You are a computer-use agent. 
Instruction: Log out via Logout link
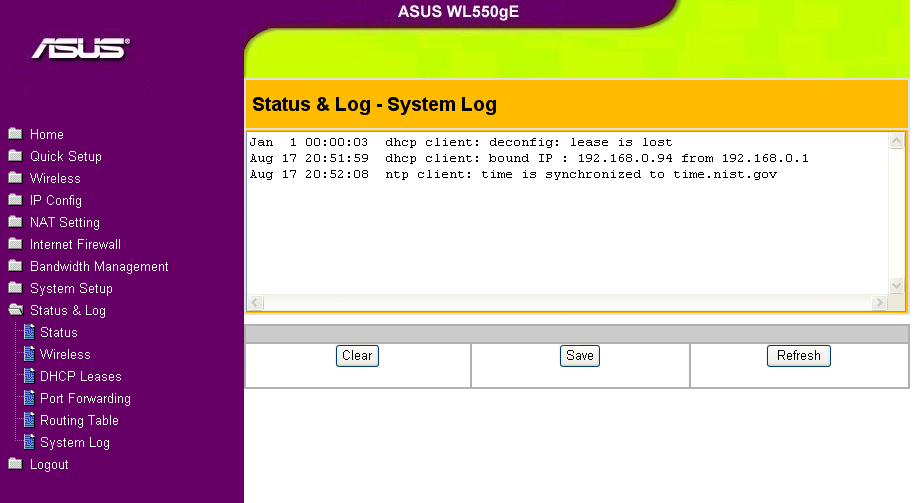click(49, 464)
